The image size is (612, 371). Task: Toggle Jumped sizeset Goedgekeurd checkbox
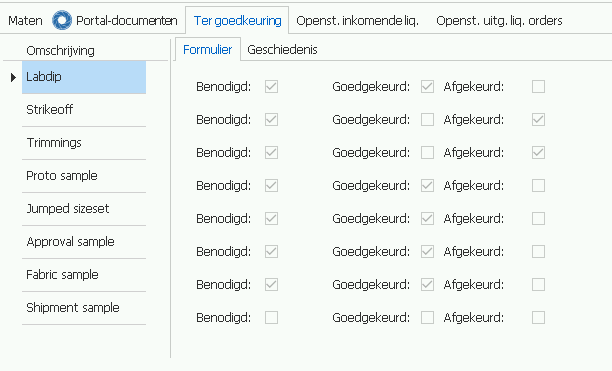pyautogui.click(x=427, y=218)
